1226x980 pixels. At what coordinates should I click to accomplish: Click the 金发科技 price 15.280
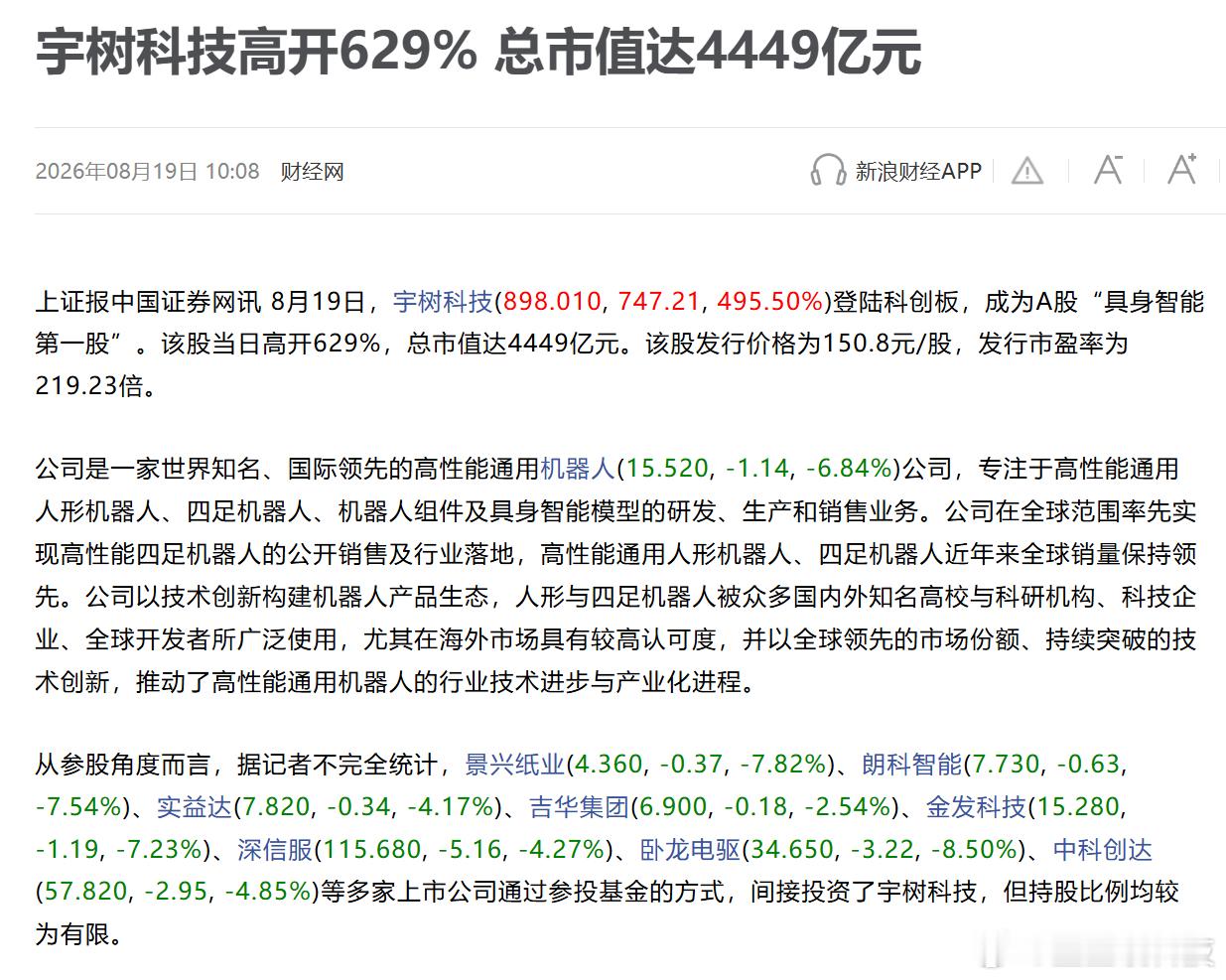tap(1077, 806)
